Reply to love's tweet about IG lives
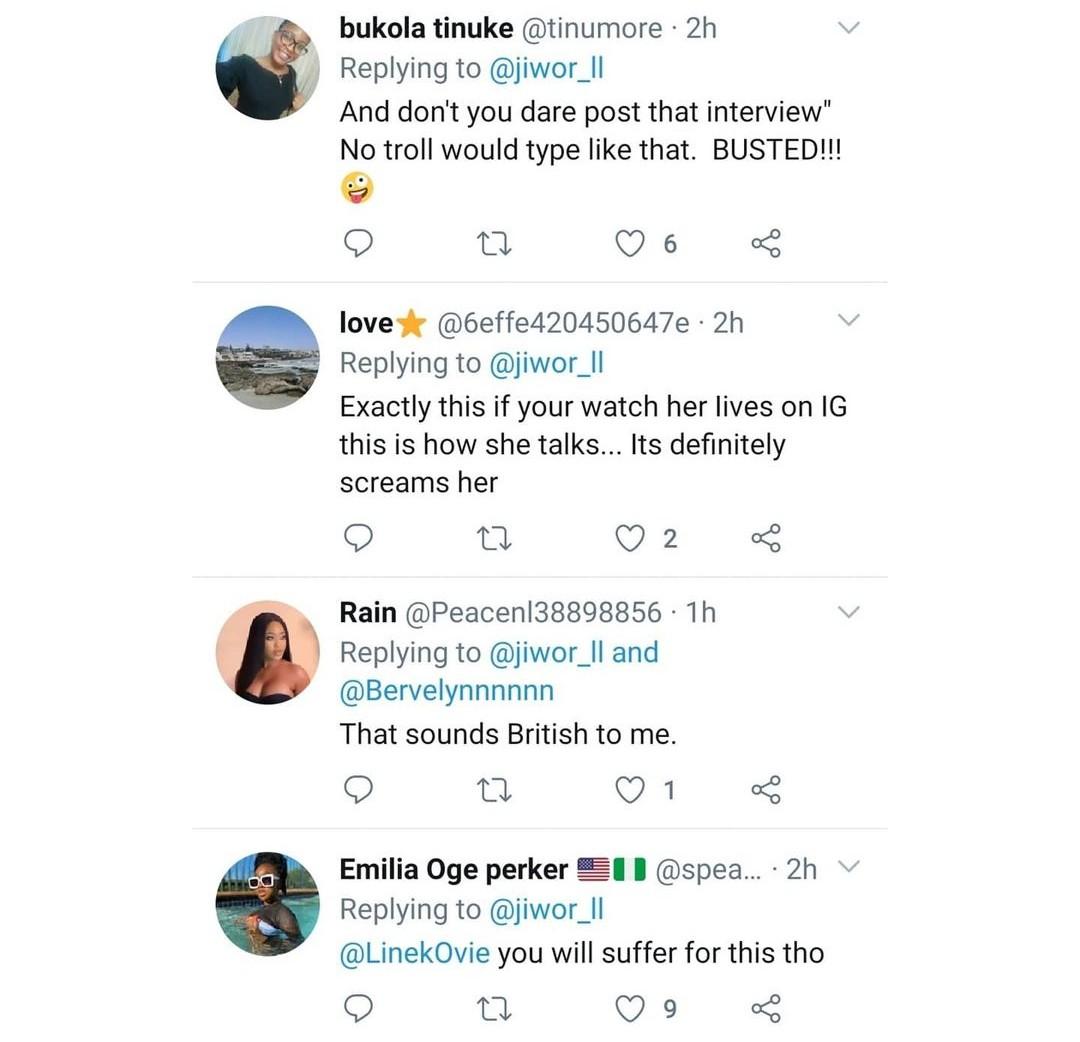1080x1042 pixels. pyautogui.click(x=359, y=539)
